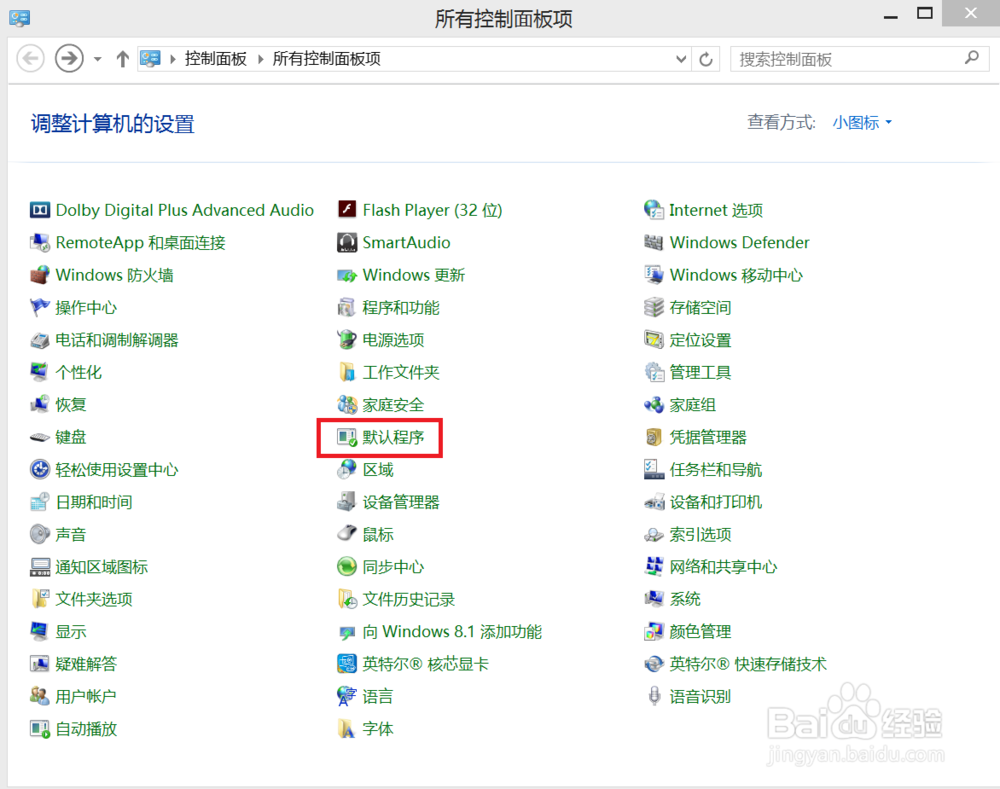The image size is (1000, 789).
Task: Open the Internet 选项 globe icon
Action: click(x=654, y=210)
